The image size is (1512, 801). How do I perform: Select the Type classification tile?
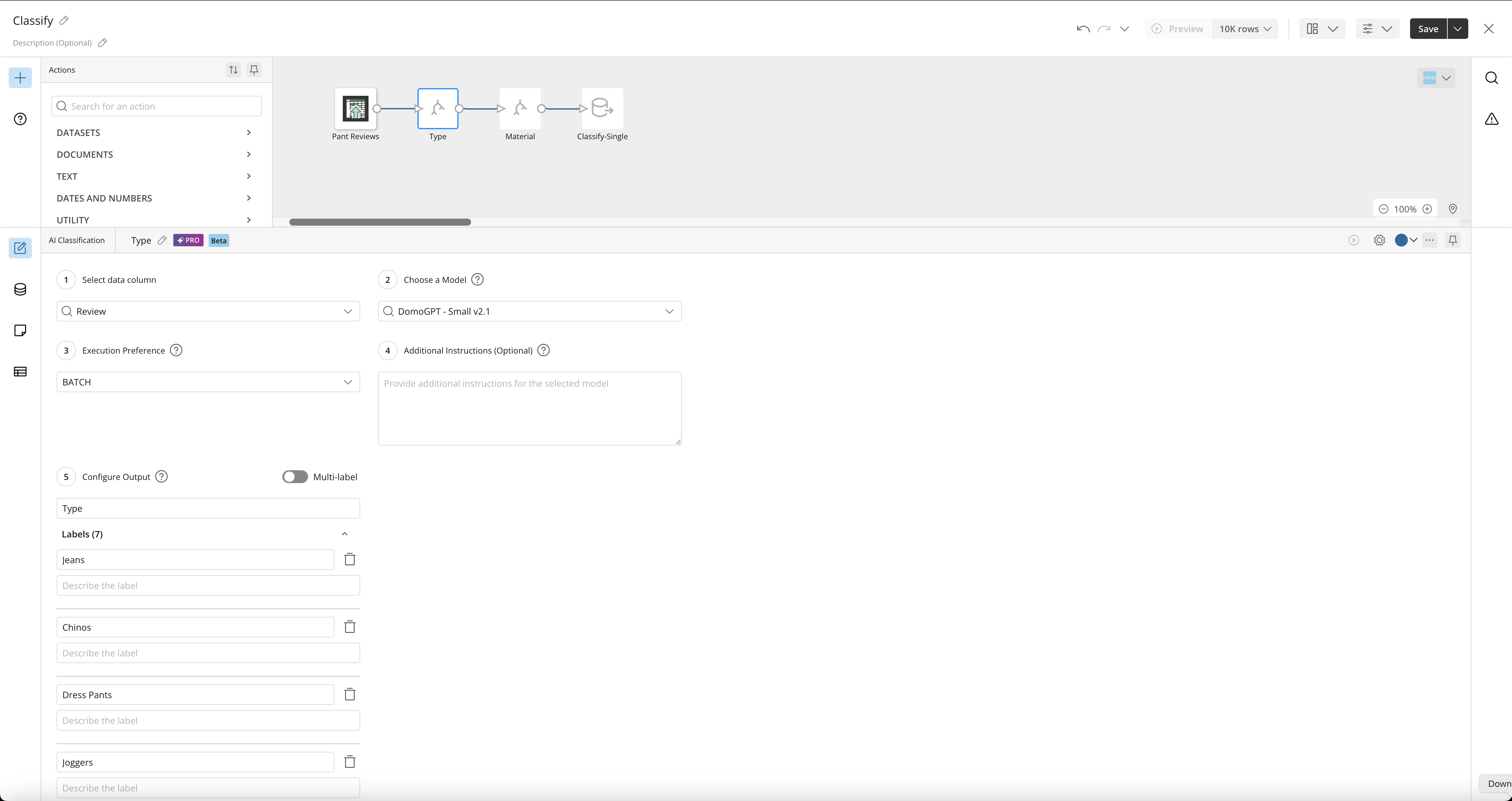pos(438,109)
